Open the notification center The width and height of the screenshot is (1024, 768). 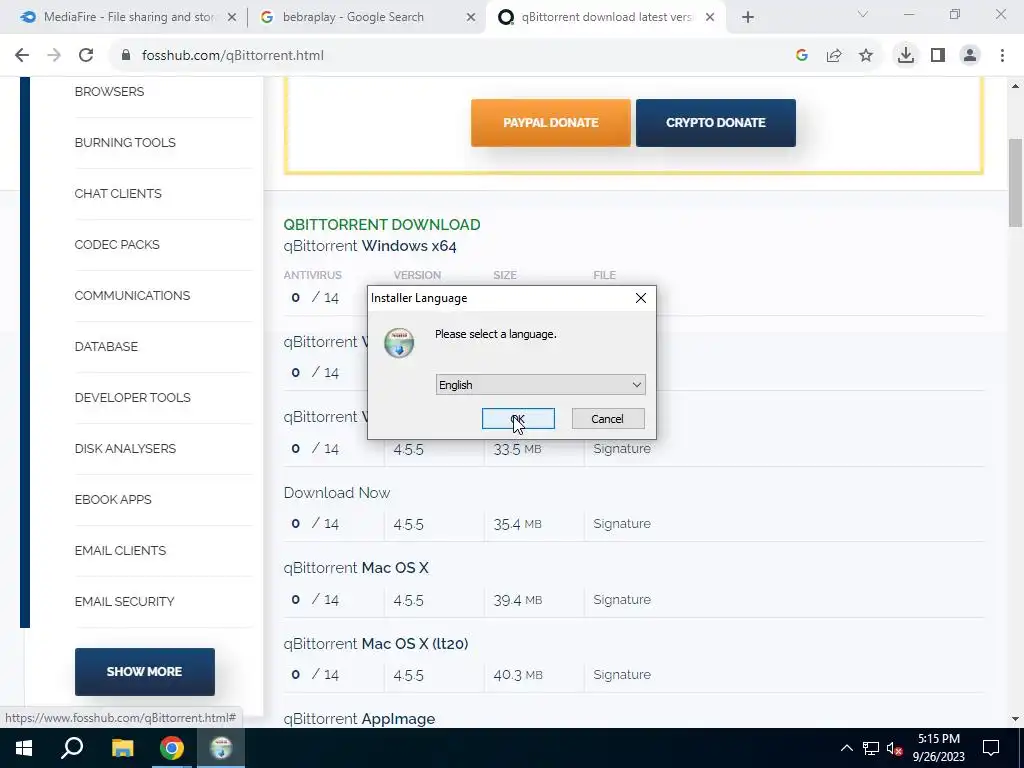point(991,748)
